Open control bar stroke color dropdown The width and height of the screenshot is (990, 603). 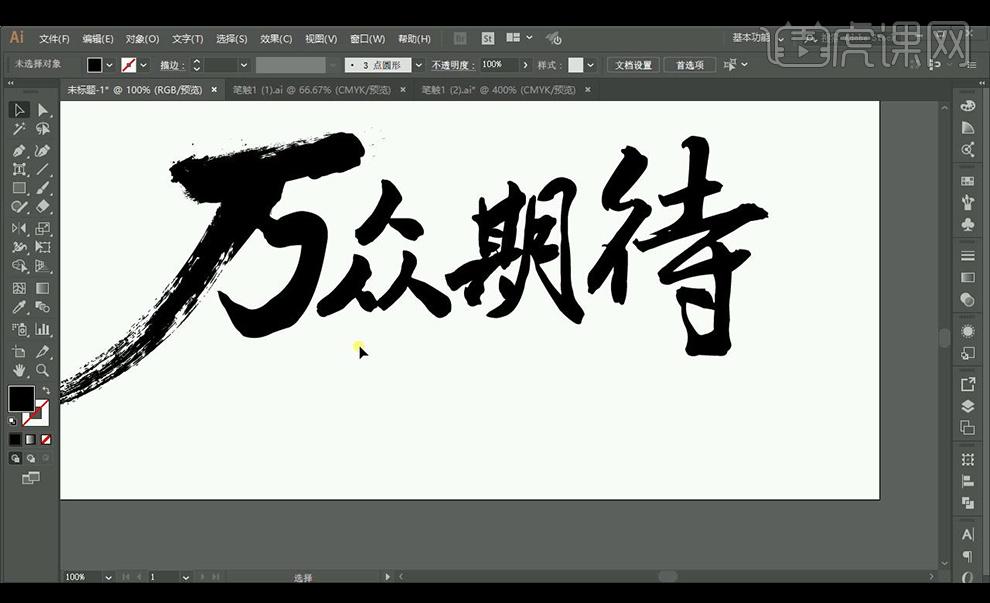[x=144, y=65]
